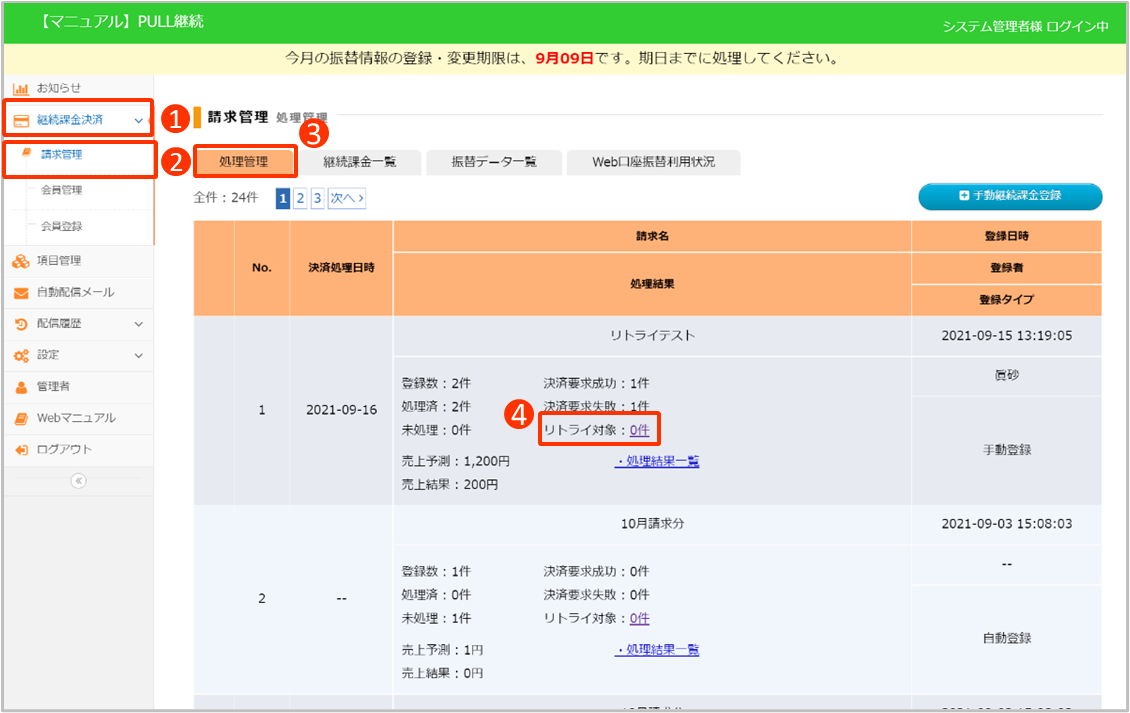
Task: Click the 管理者 user icon
Action: click(20, 386)
